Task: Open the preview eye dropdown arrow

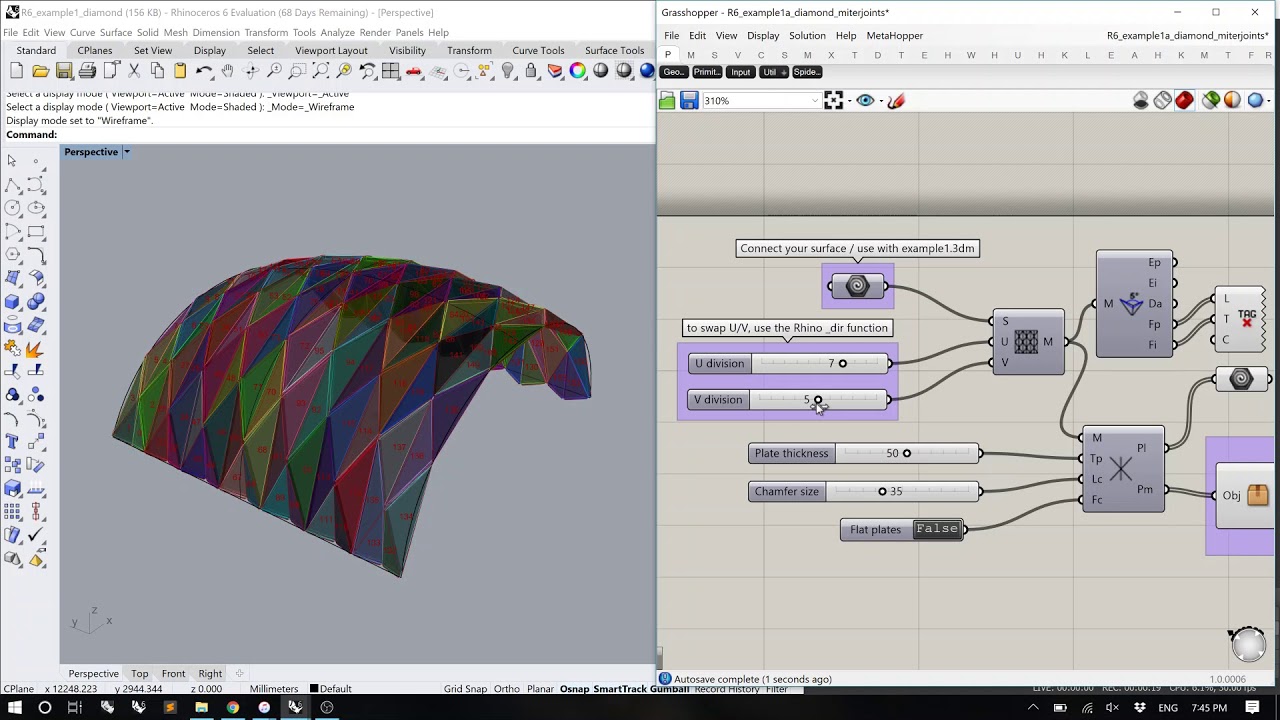Action: click(x=880, y=101)
